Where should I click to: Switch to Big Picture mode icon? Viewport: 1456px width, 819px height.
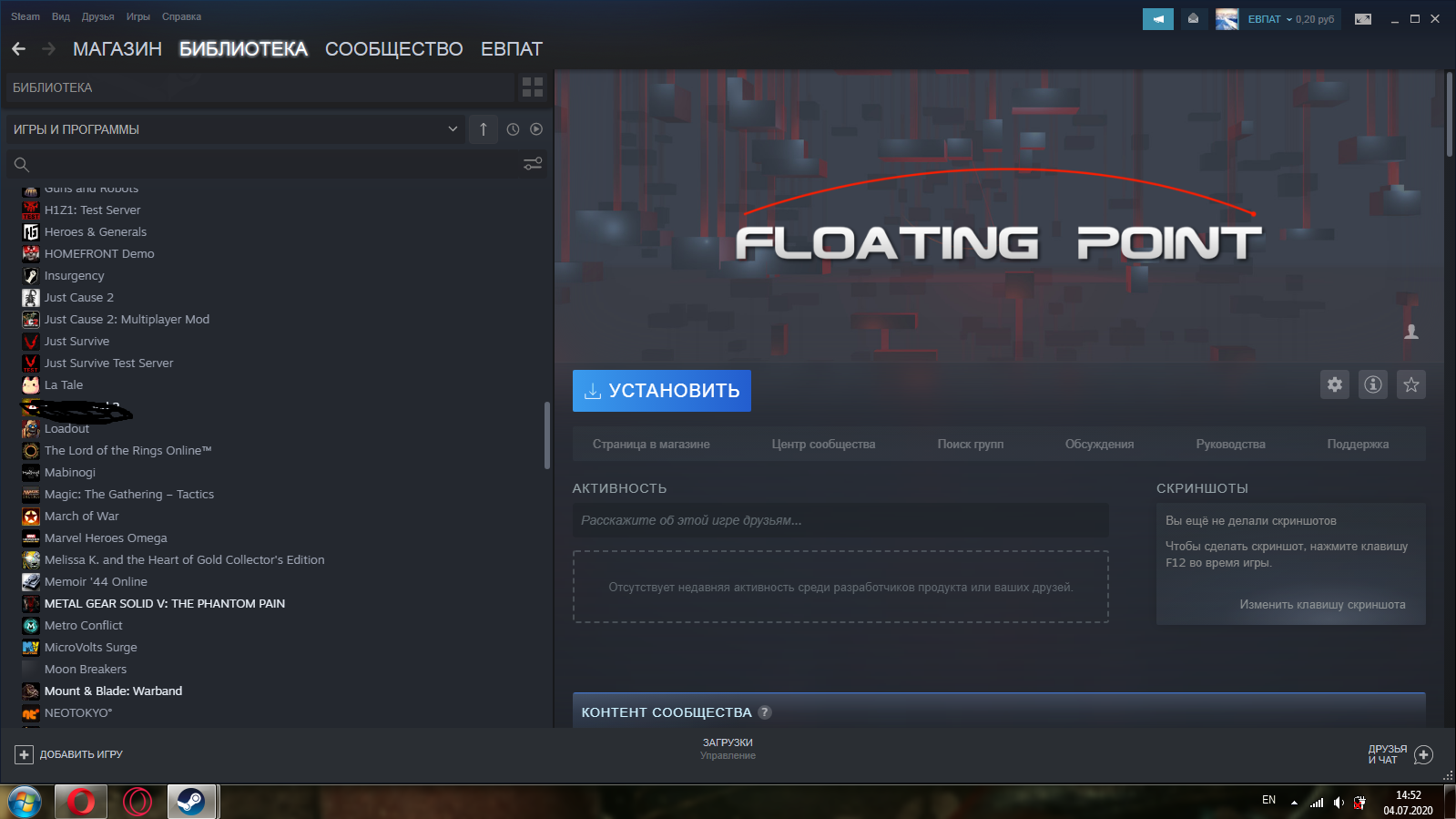tap(1362, 19)
